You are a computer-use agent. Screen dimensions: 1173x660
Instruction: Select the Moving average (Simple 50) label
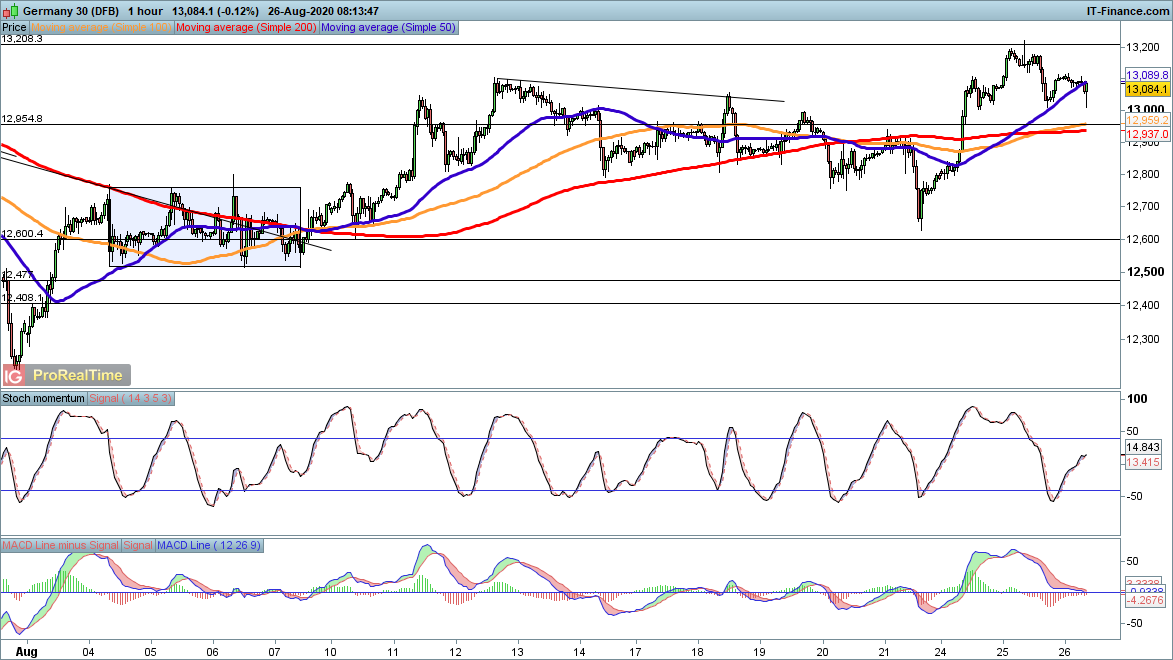387,28
